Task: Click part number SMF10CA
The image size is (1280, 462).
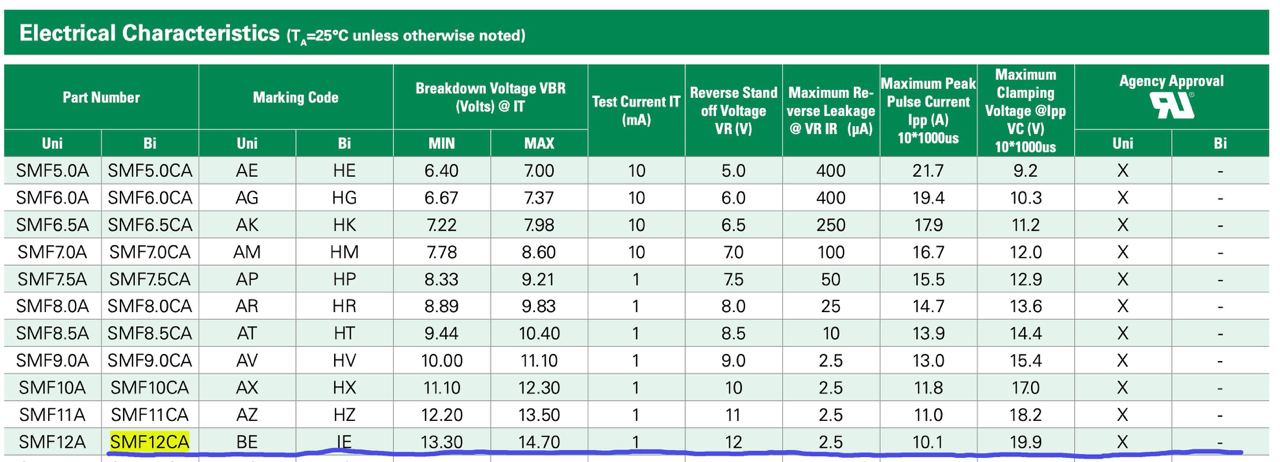Action: click(151, 387)
